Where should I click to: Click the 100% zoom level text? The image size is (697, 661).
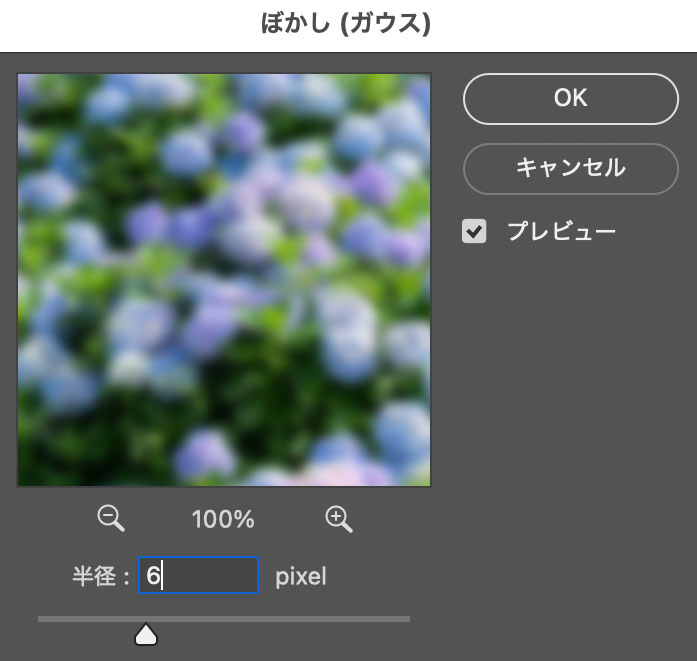pyautogui.click(x=223, y=519)
